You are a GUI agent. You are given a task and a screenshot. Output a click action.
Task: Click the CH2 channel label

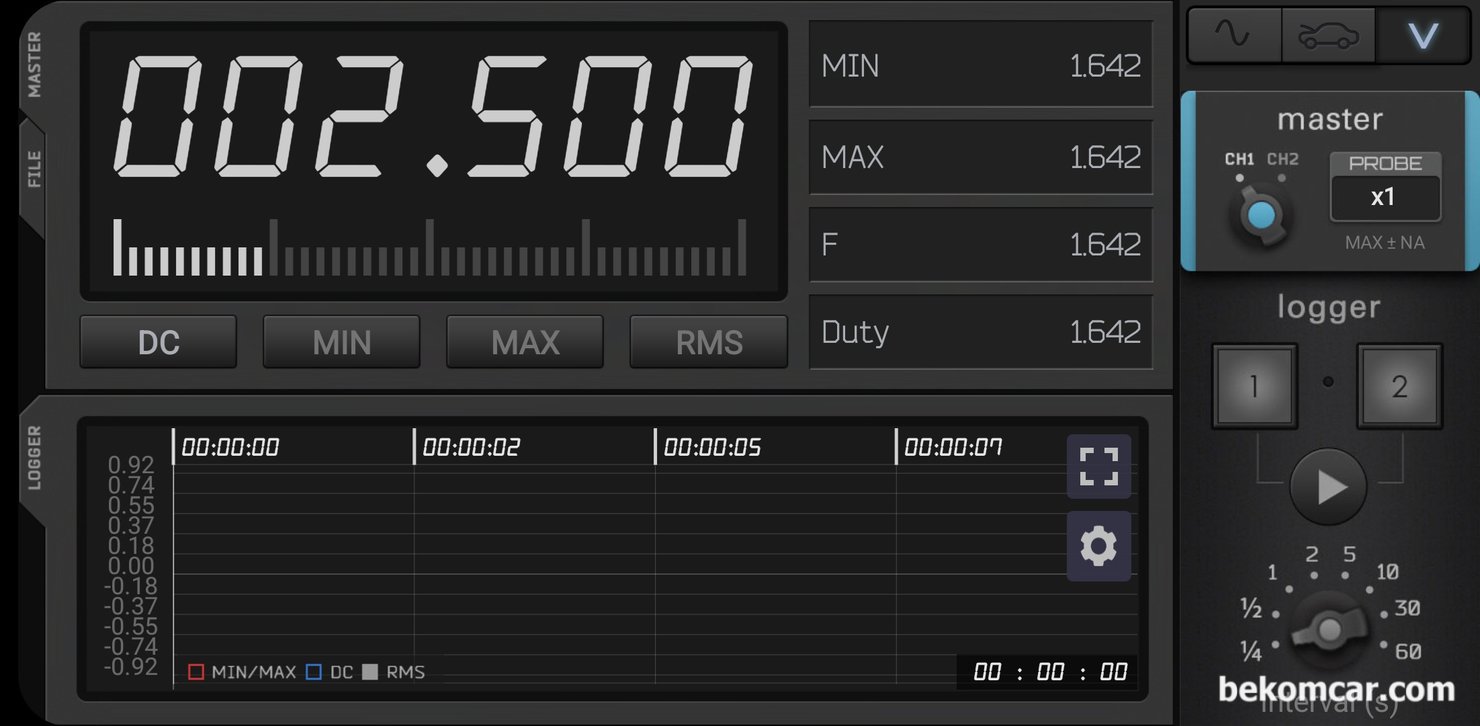pyautogui.click(x=1283, y=159)
